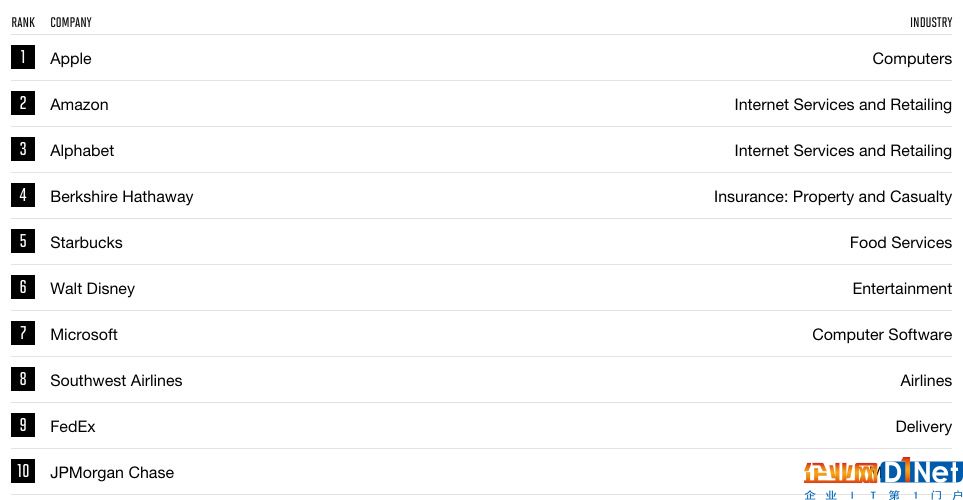Click the D1Net watermark logo
This screenshot has height=500, width=963.
[x=883, y=478]
